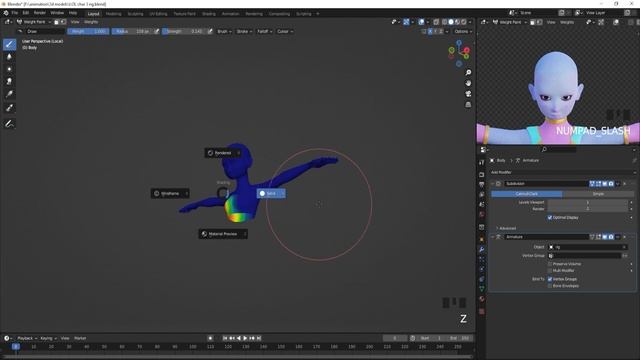This screenshot has height=360, width=640.
Task: Enable Preserve Volume checkbox
Action: 550,264
